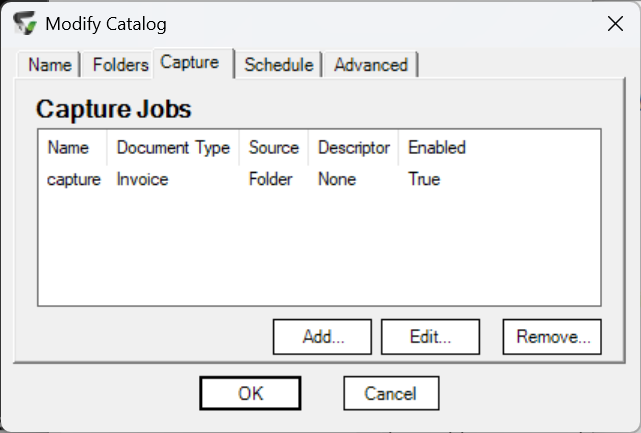
Task: Close the Modify Catalog dialog
Action: (615, 24)
